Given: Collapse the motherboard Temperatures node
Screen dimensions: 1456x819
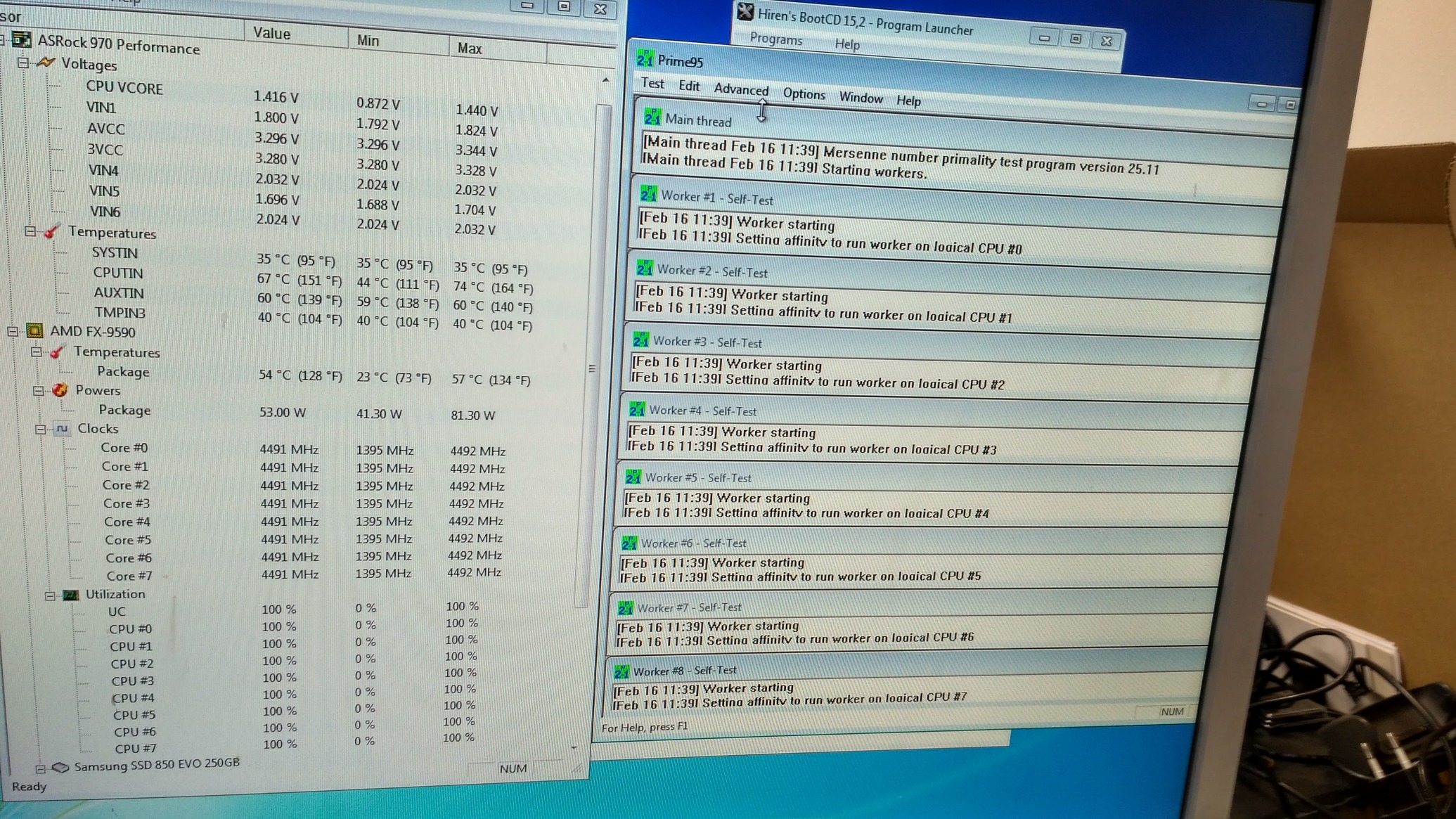Looking at the screenshot, I should [30, 231].
